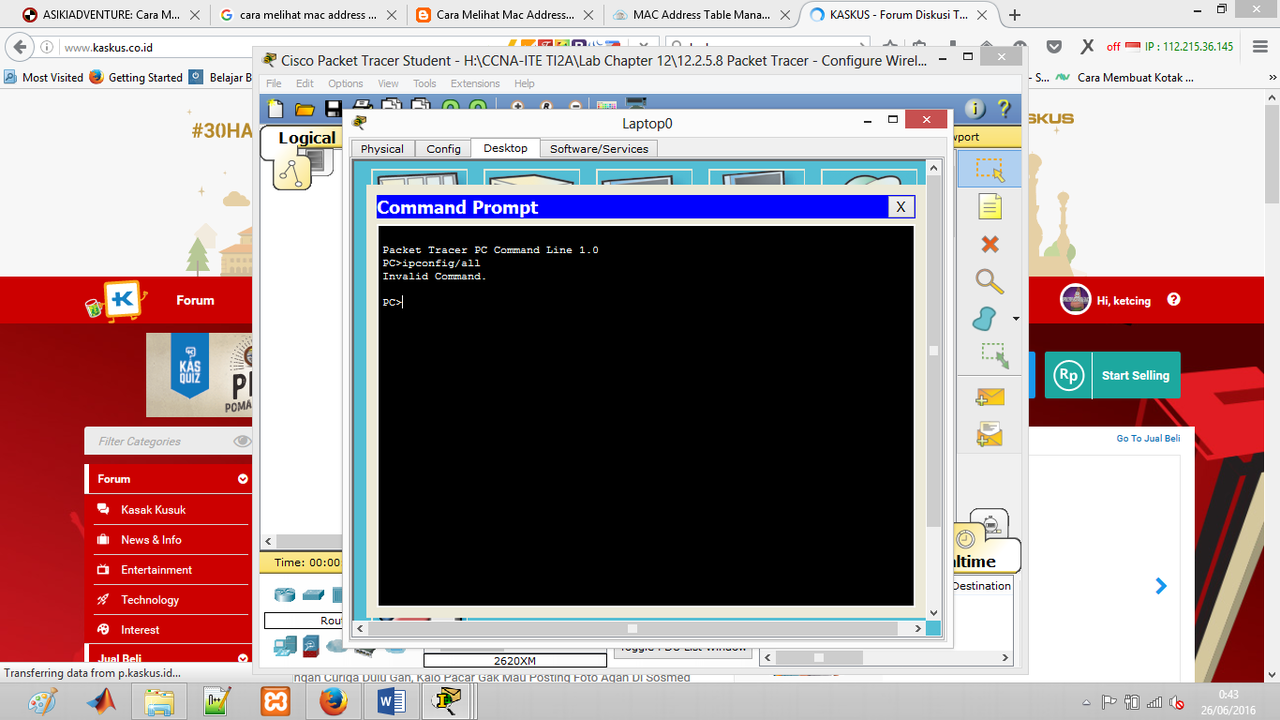The width and height of the screenshot is (1280, 720).
Task: Expand the polygon tool dropdown arrow
Action: tap(1016, 319)
